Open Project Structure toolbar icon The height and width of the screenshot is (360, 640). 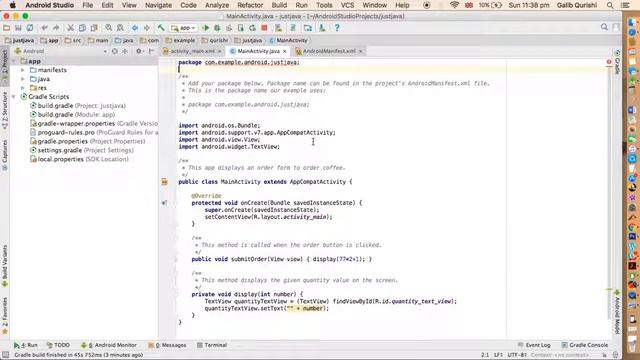pyautogui.click(x=308, y=28)
